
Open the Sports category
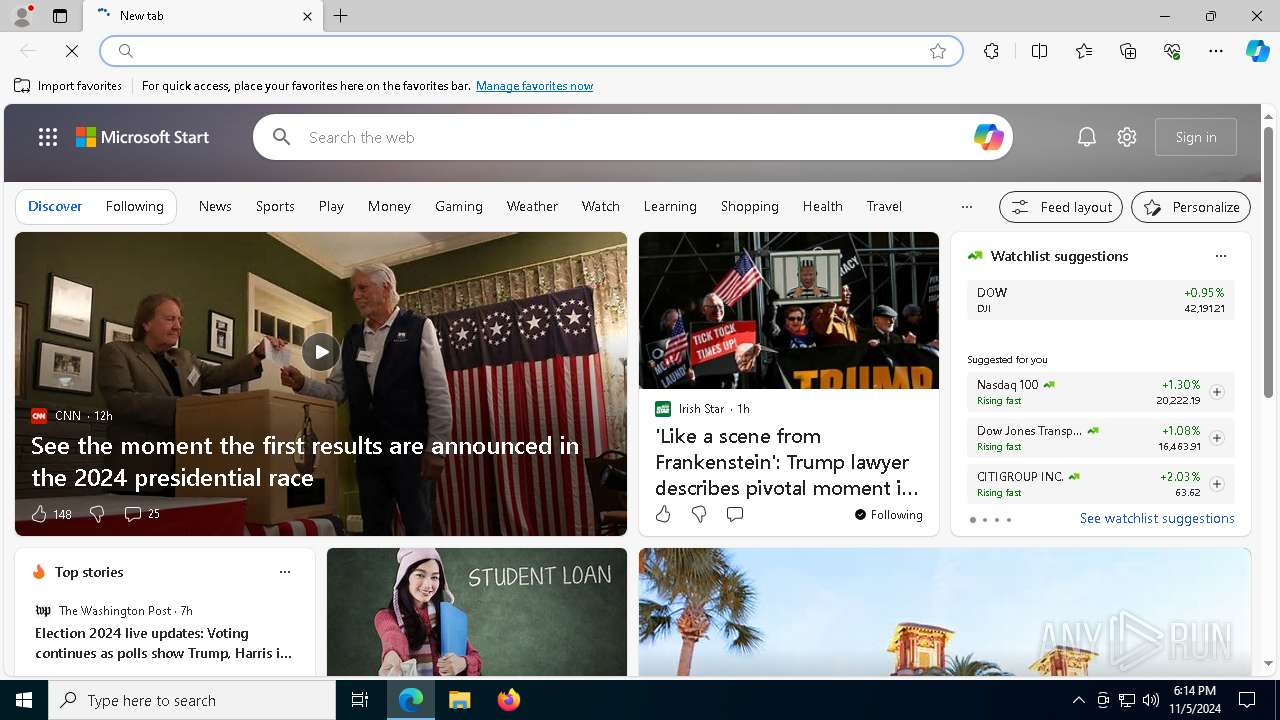tap(275, 206)
